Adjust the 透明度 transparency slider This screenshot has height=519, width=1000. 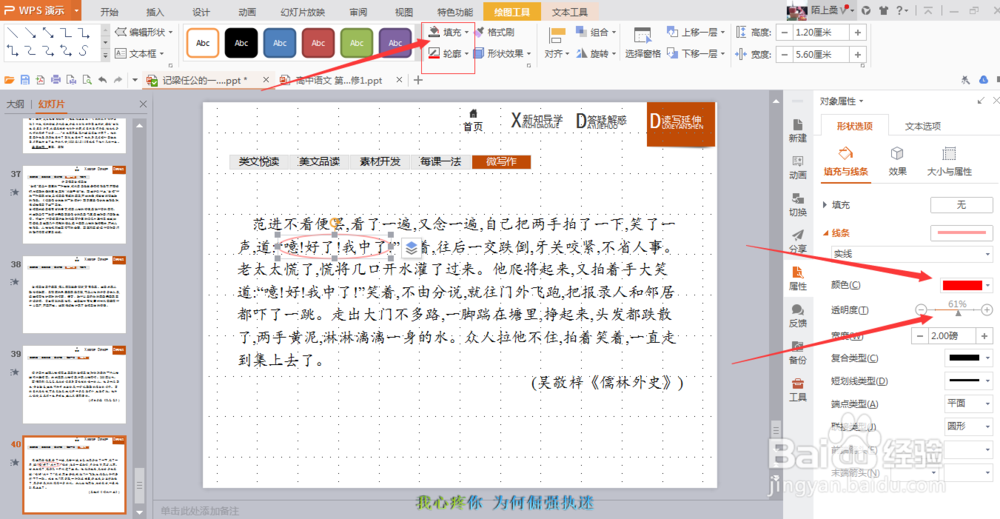tap(958, 311)
